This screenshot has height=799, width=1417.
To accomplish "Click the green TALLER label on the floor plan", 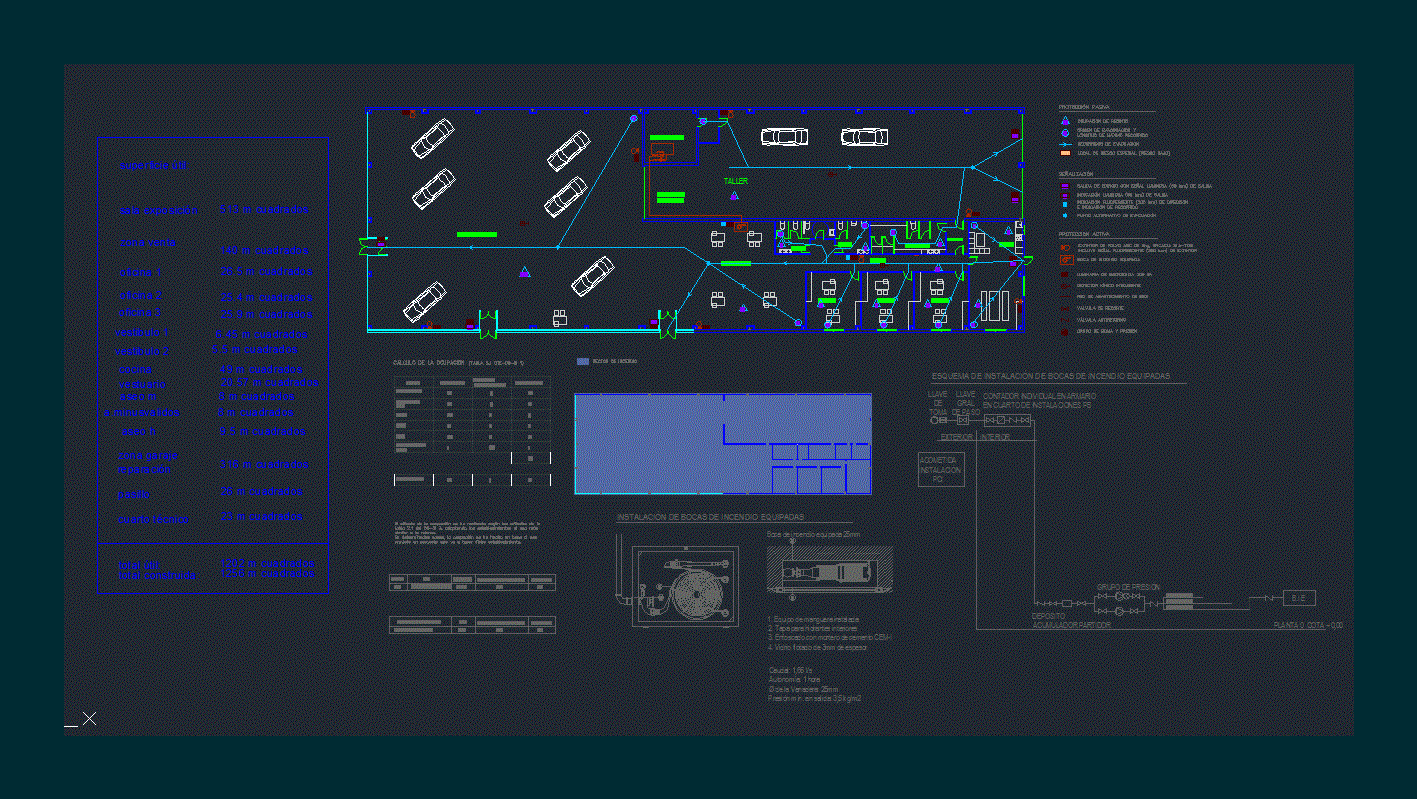I will click(x=736, y=181).
